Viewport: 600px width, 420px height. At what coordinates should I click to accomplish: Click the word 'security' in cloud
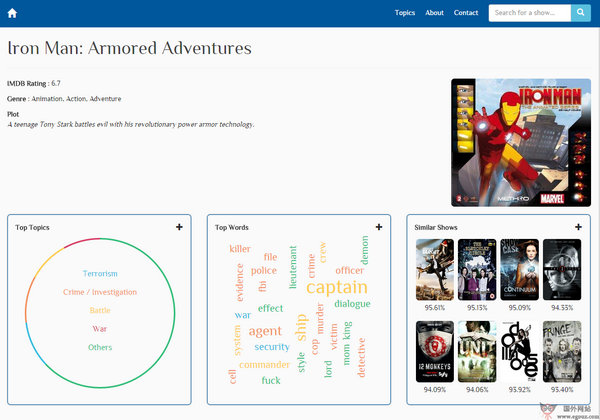tap(272, 347)
